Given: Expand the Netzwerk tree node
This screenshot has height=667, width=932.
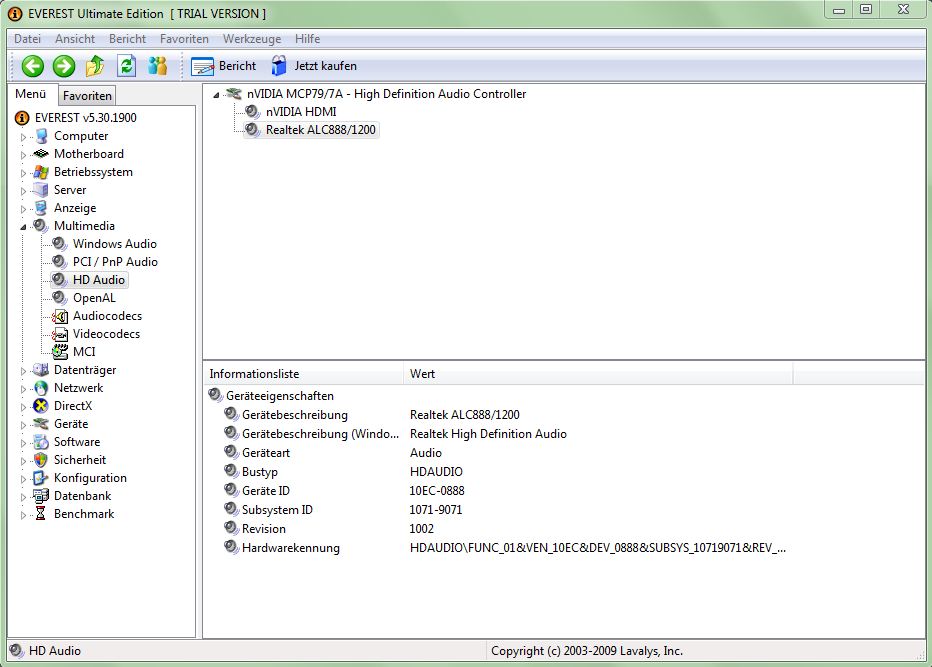Looking at the screenshot, I should (x=23, y=389).
